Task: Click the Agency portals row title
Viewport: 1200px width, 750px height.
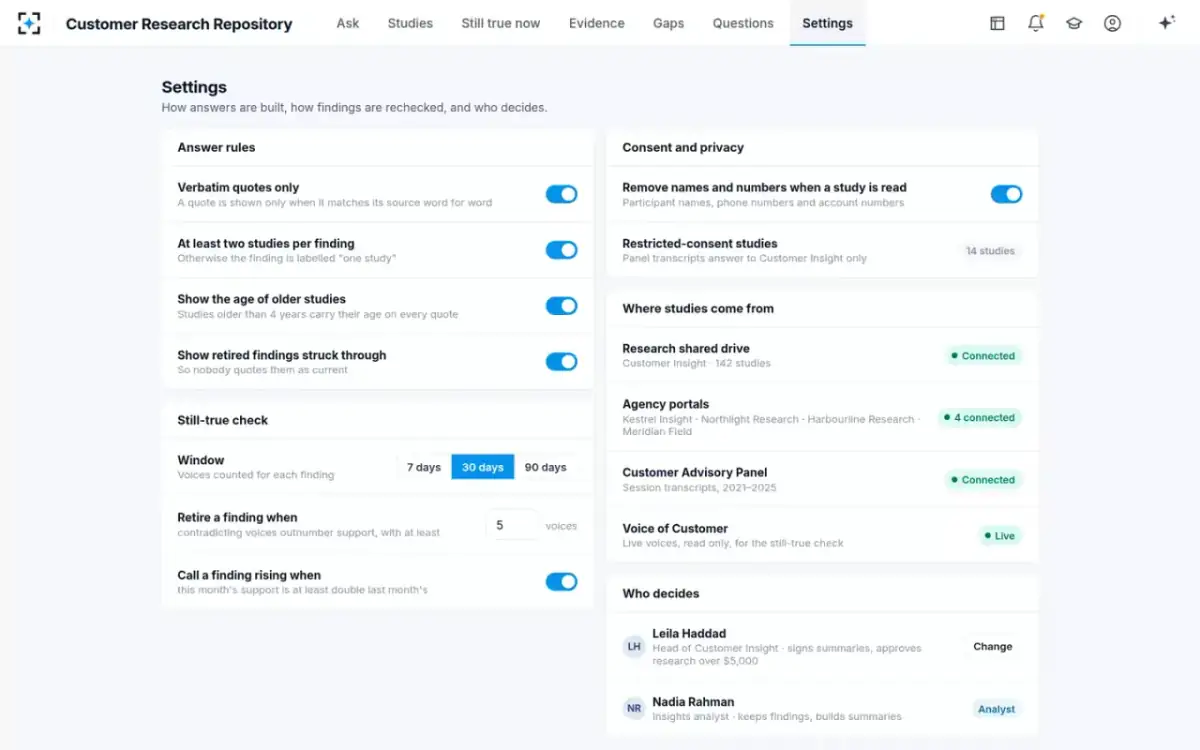Action: (x=665, y=404)
